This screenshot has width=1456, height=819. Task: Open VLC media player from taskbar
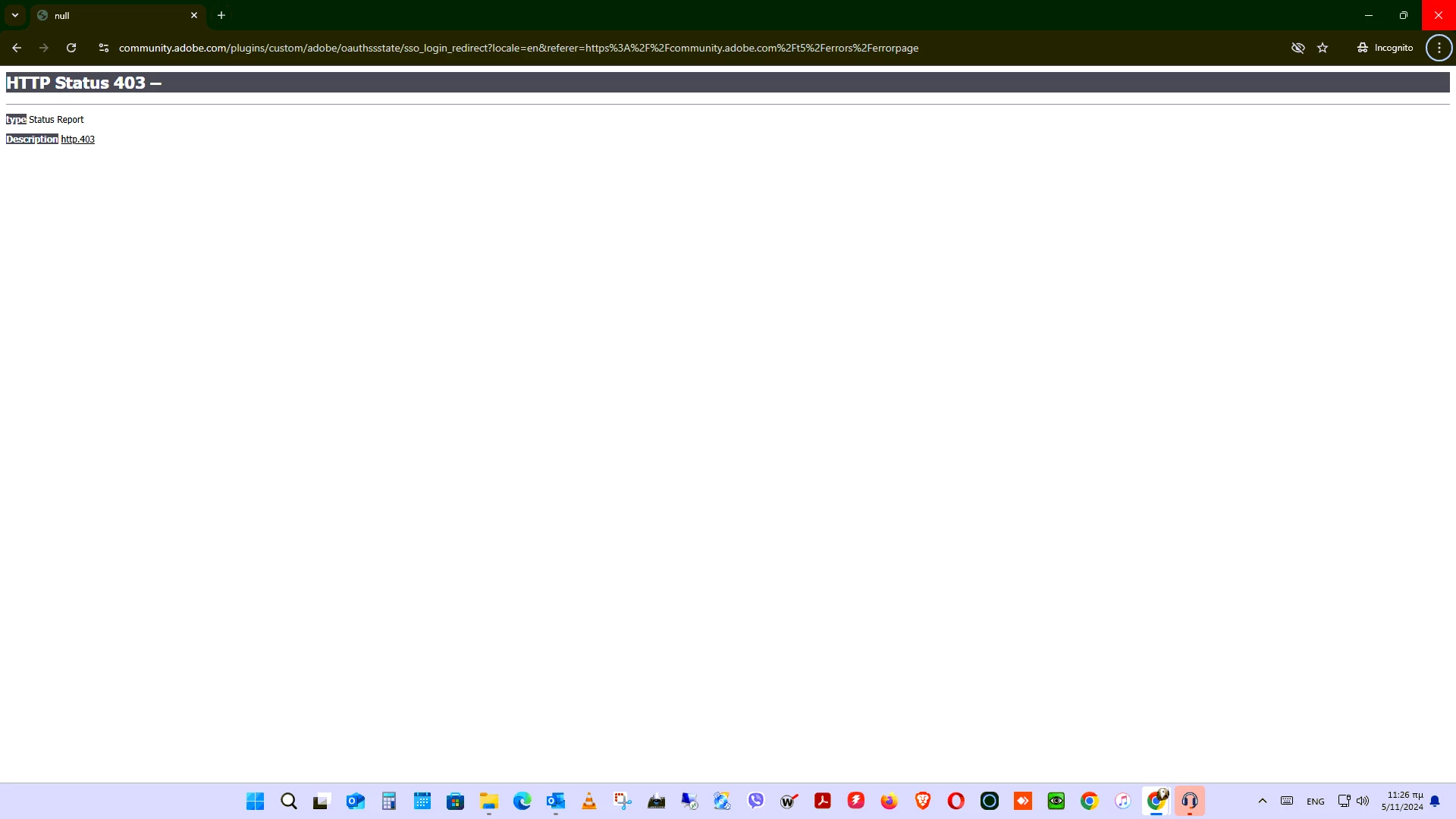[x=589, y=801]
